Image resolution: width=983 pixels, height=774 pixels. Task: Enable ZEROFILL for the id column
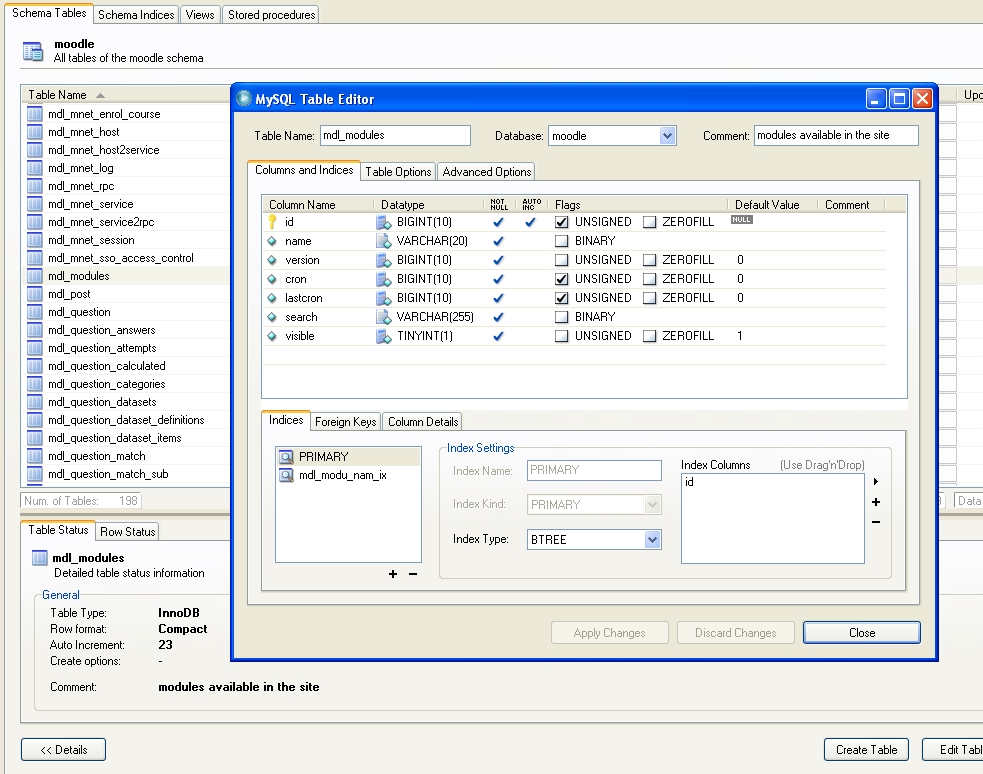pos(649,222)
